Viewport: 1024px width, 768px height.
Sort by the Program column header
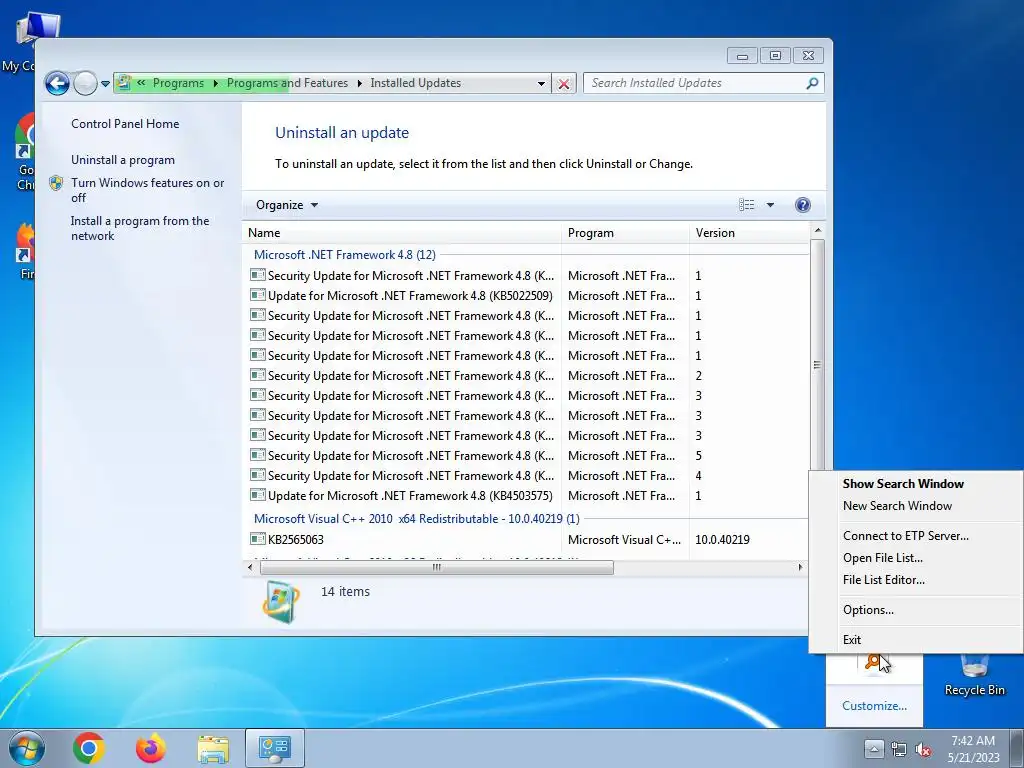pos(625,232)
